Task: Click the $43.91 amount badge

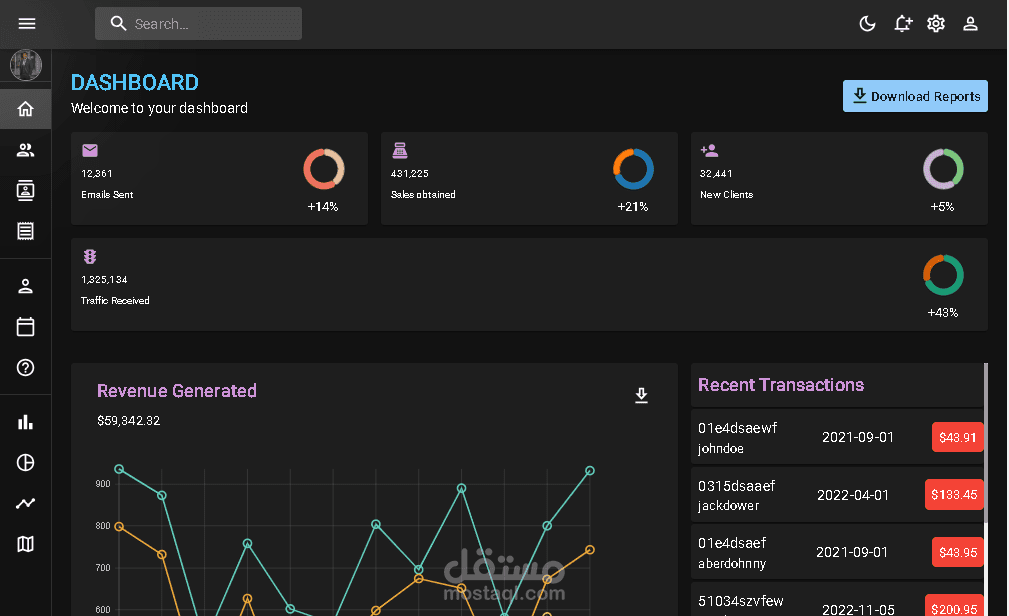Action: 958,437
